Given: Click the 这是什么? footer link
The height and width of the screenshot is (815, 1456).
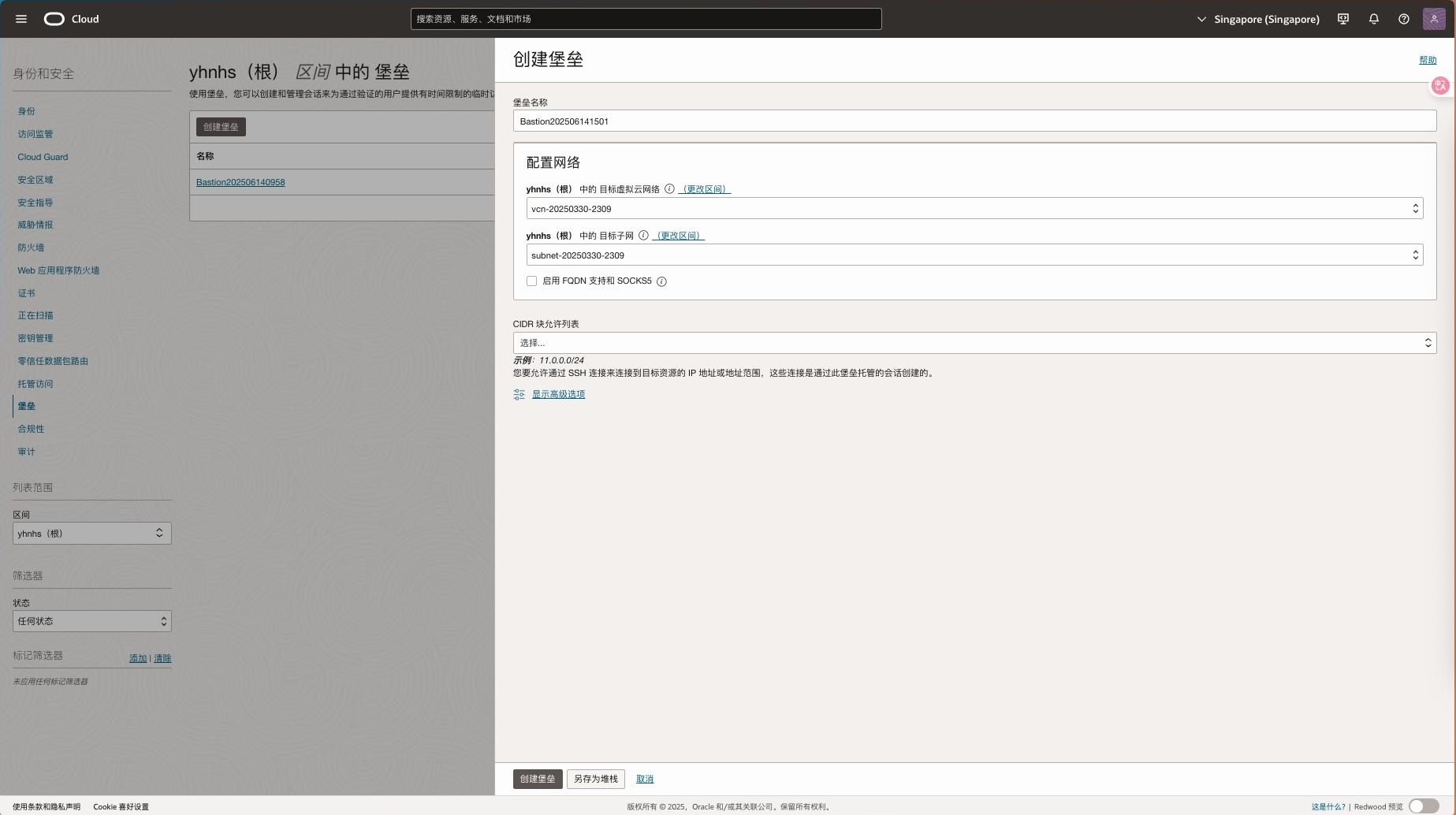Looking at the screenshot, I should [1328, 807].
